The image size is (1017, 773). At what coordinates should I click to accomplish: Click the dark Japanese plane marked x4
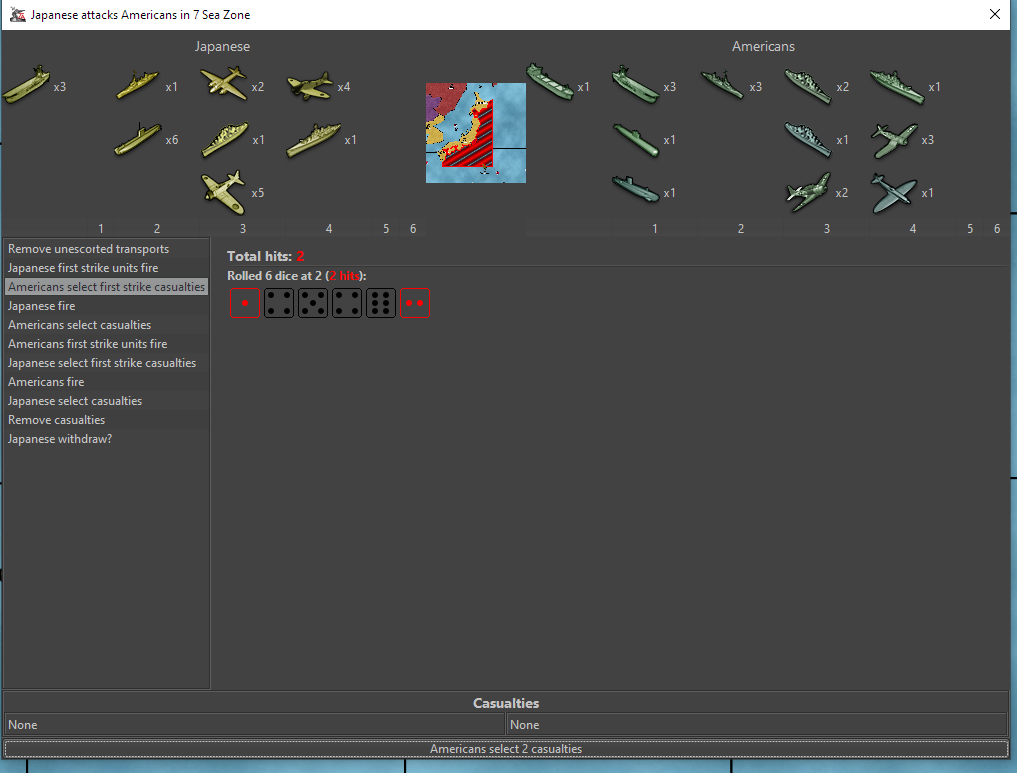pos(310,87)
